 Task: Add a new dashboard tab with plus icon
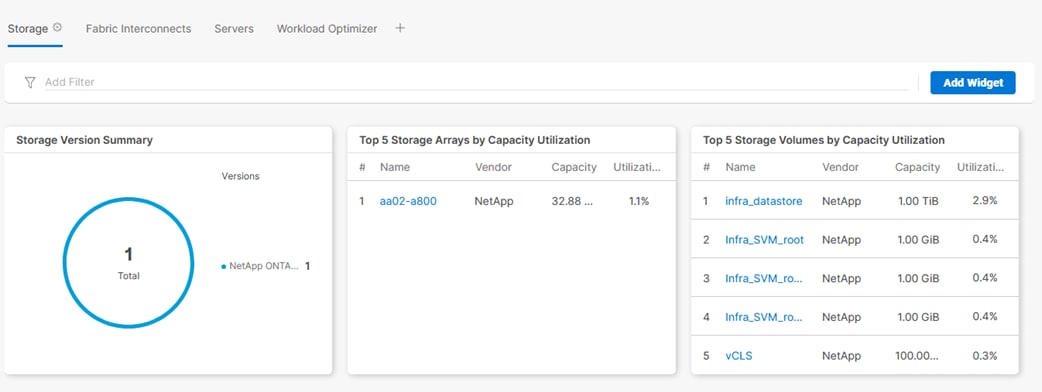point(399,29)
